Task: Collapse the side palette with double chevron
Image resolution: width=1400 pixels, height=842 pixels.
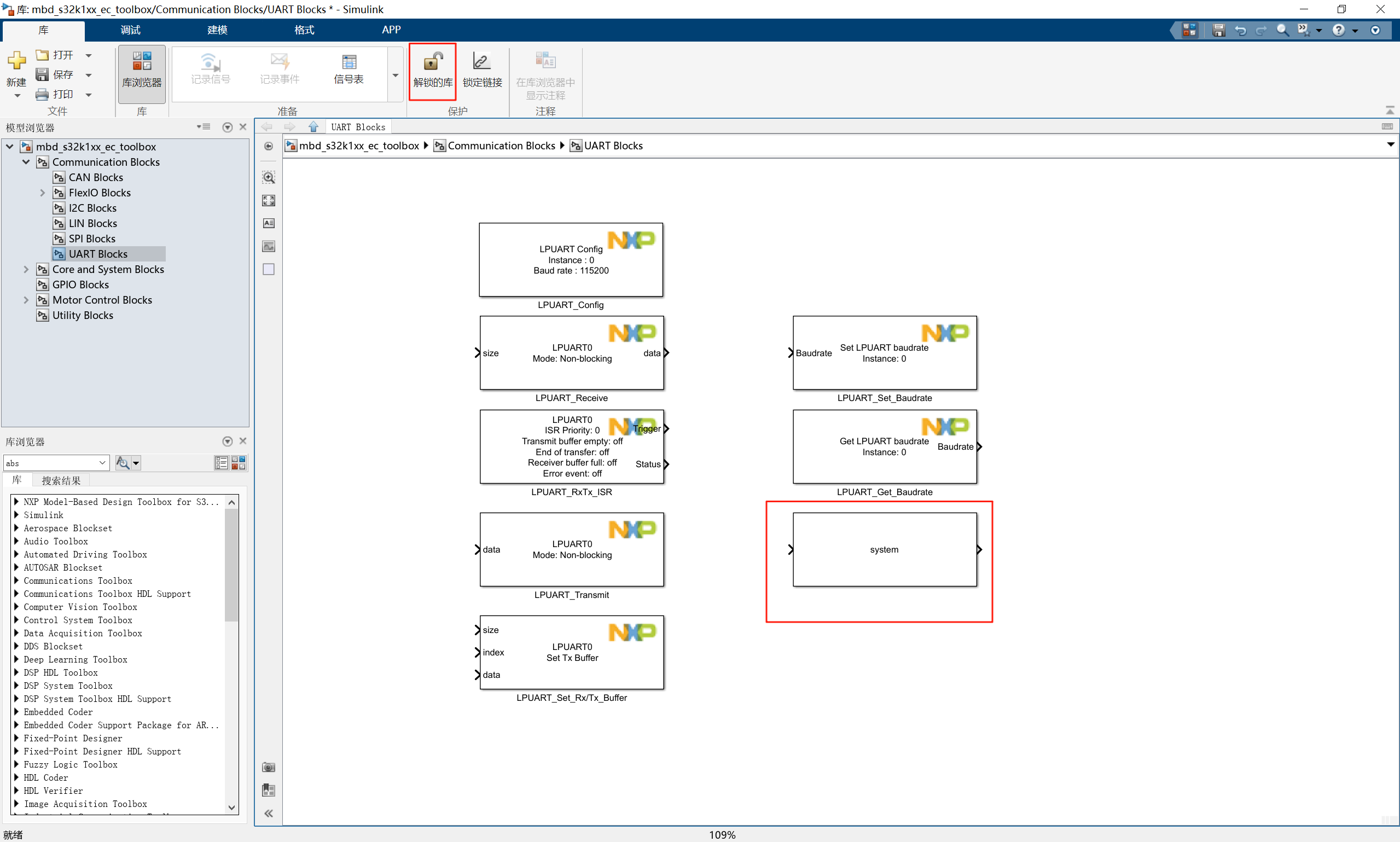Action: pyautogui.click(x=269, y=813)
